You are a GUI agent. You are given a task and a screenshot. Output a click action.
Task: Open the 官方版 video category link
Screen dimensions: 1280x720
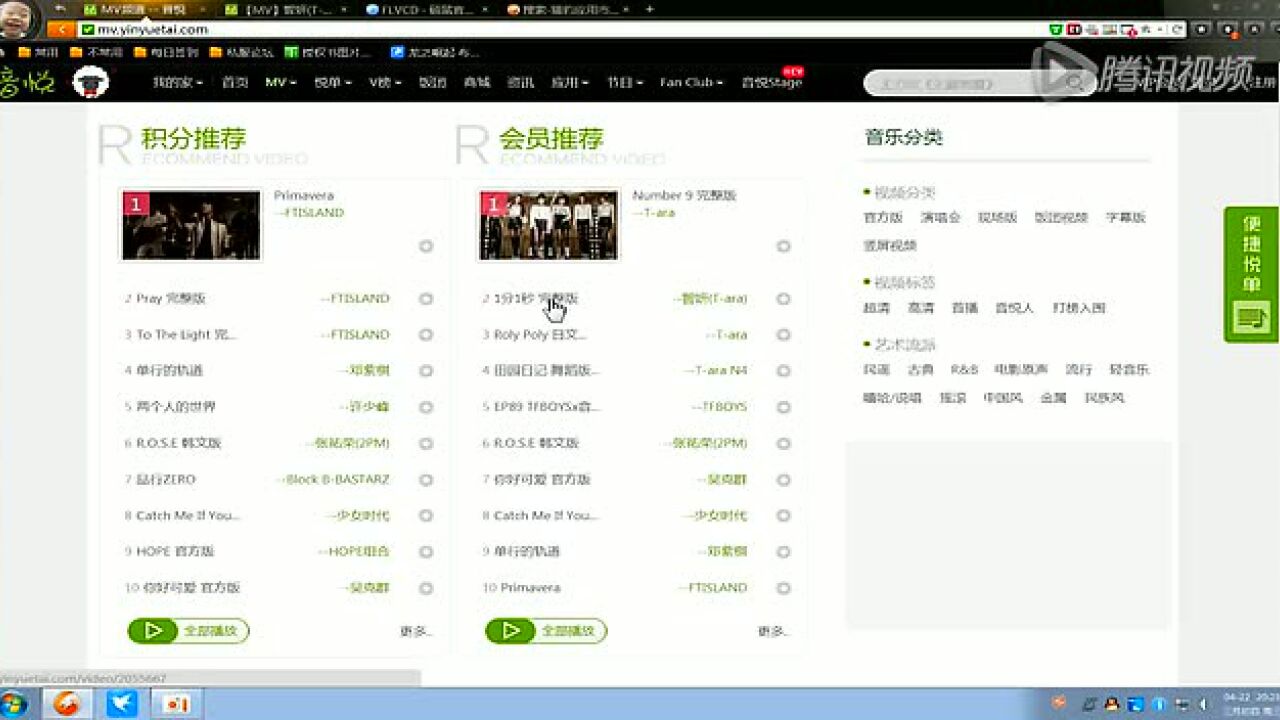coord(883,217)
